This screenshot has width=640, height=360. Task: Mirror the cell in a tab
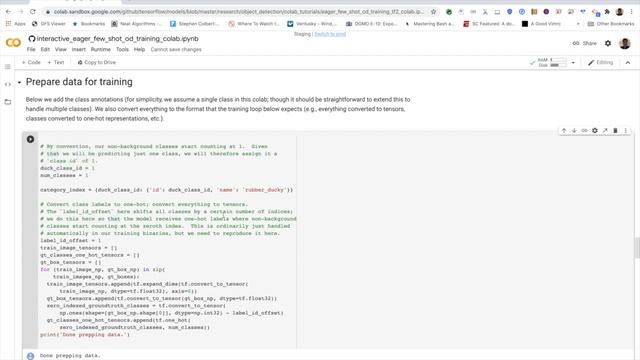tap(605, 131)
